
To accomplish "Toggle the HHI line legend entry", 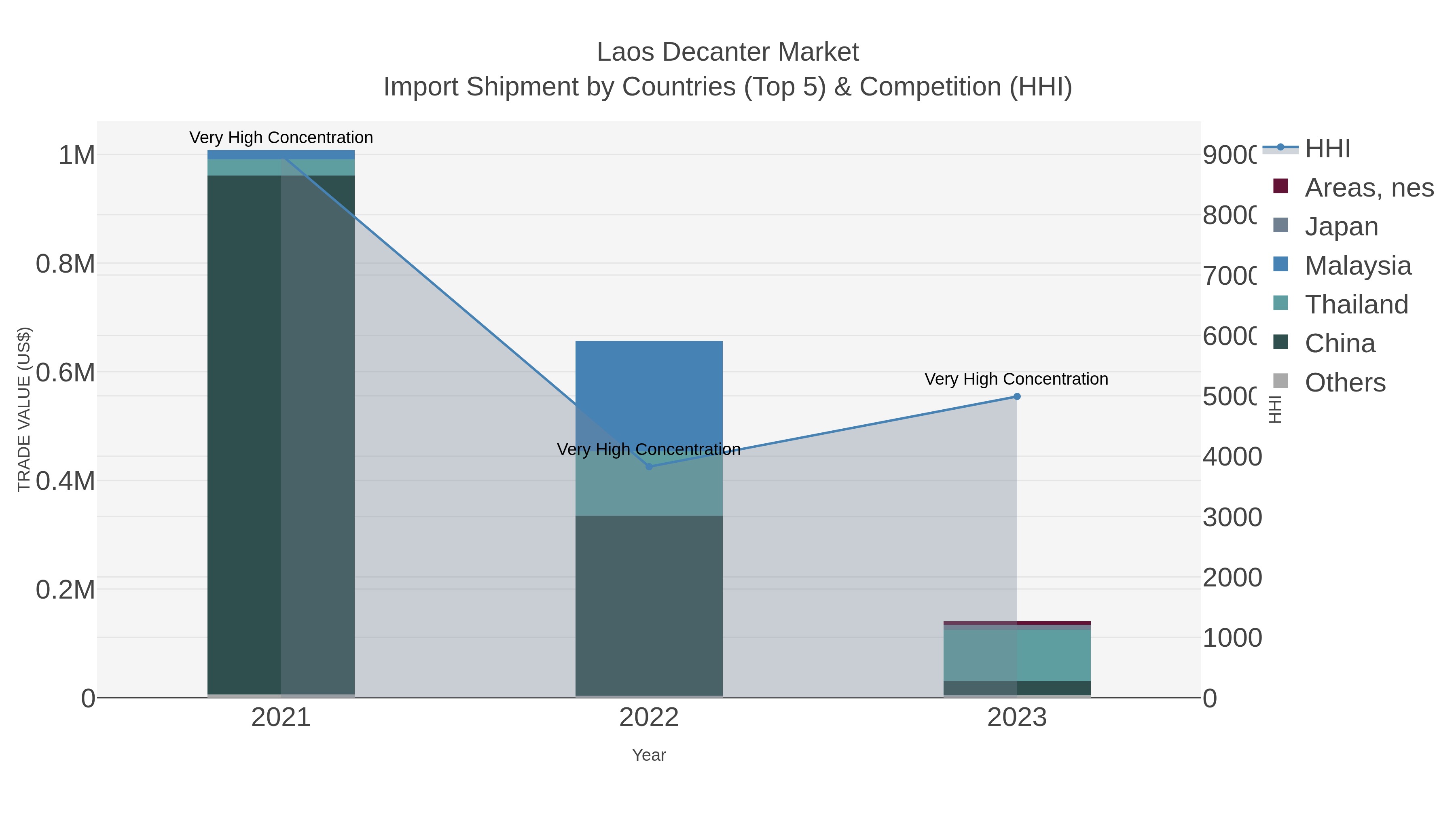I will pyautogui.click(x=1307, y=148).
